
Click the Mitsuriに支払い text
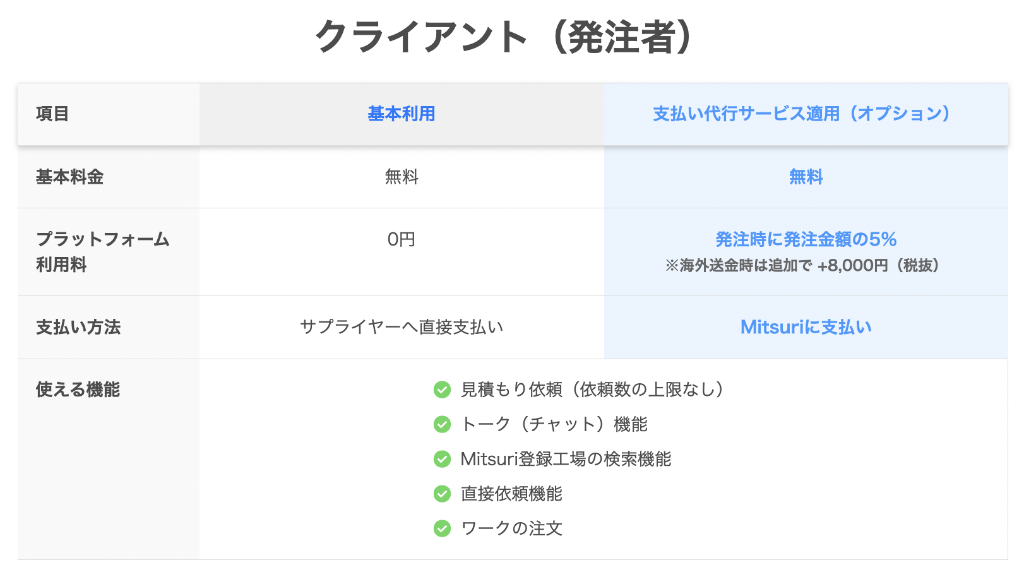806,327
